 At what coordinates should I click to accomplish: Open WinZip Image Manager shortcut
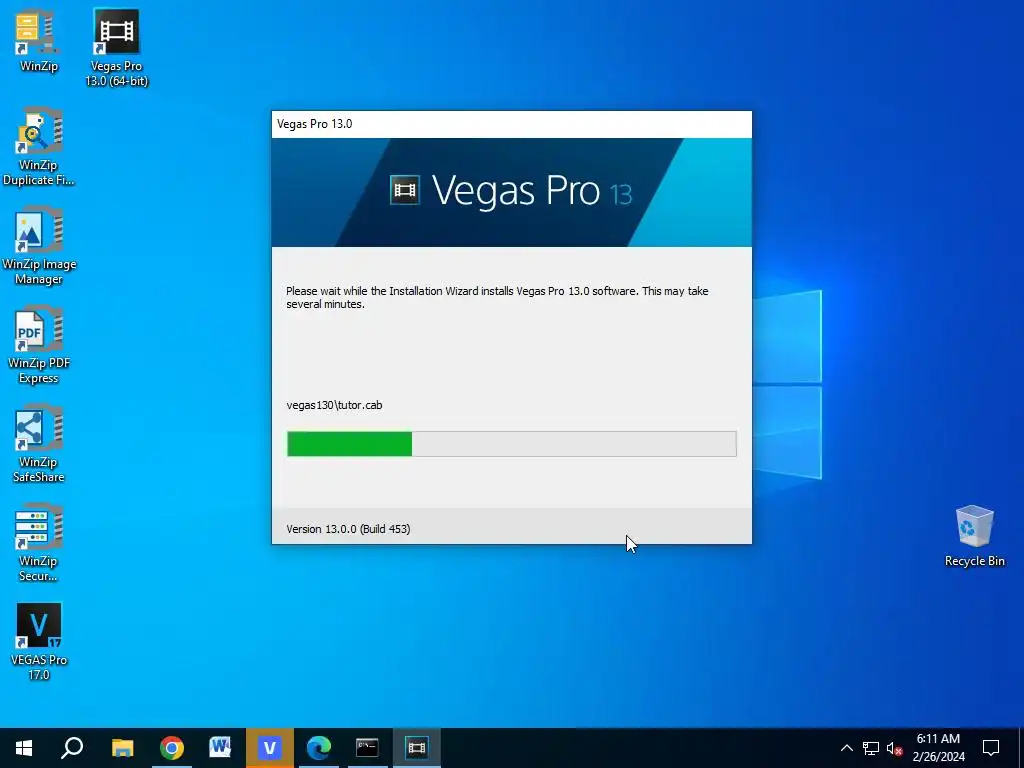(39, 246)
